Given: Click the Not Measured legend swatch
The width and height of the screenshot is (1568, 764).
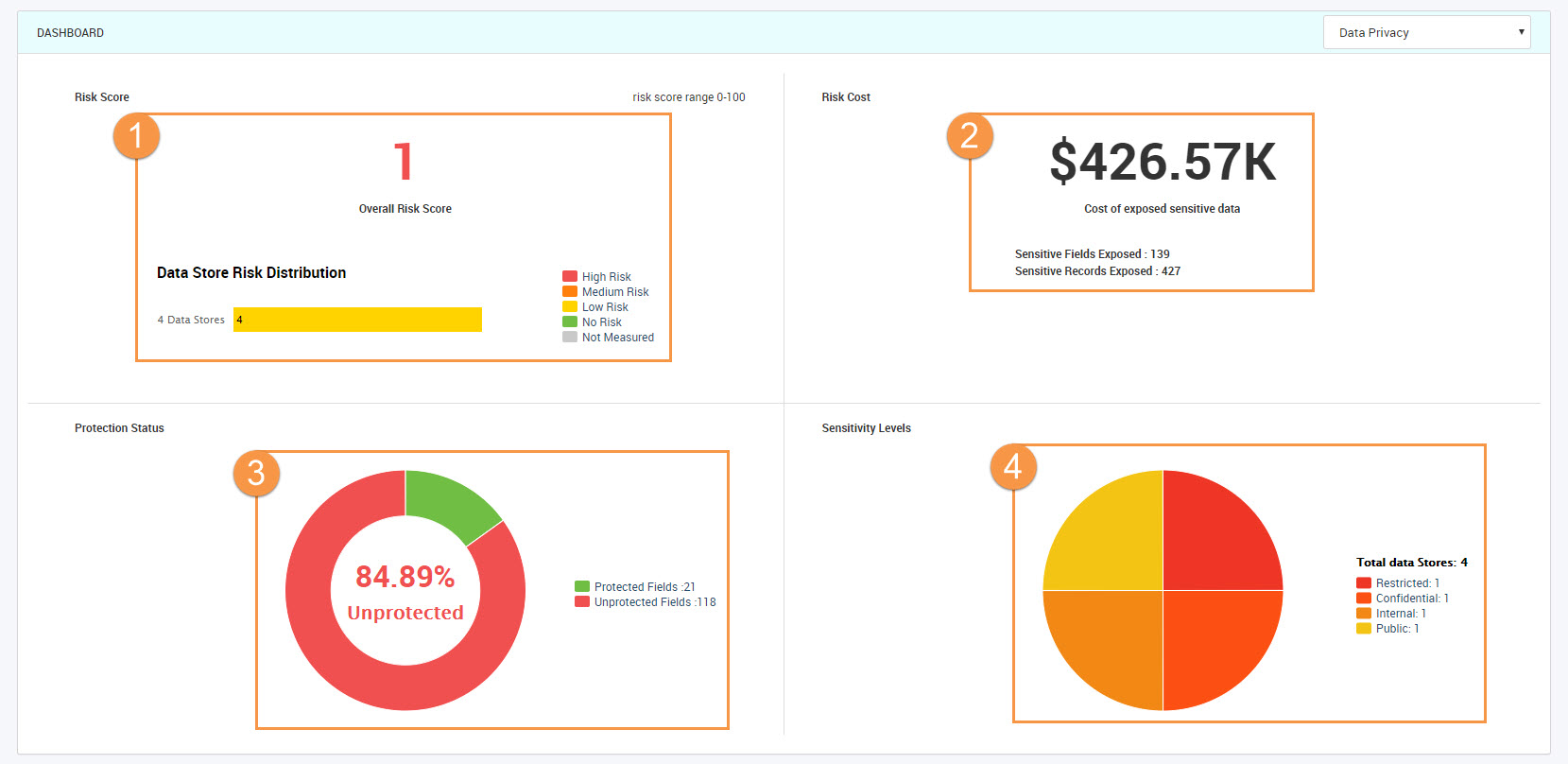Looking at the screenshot, I should (x=570, y=337).
